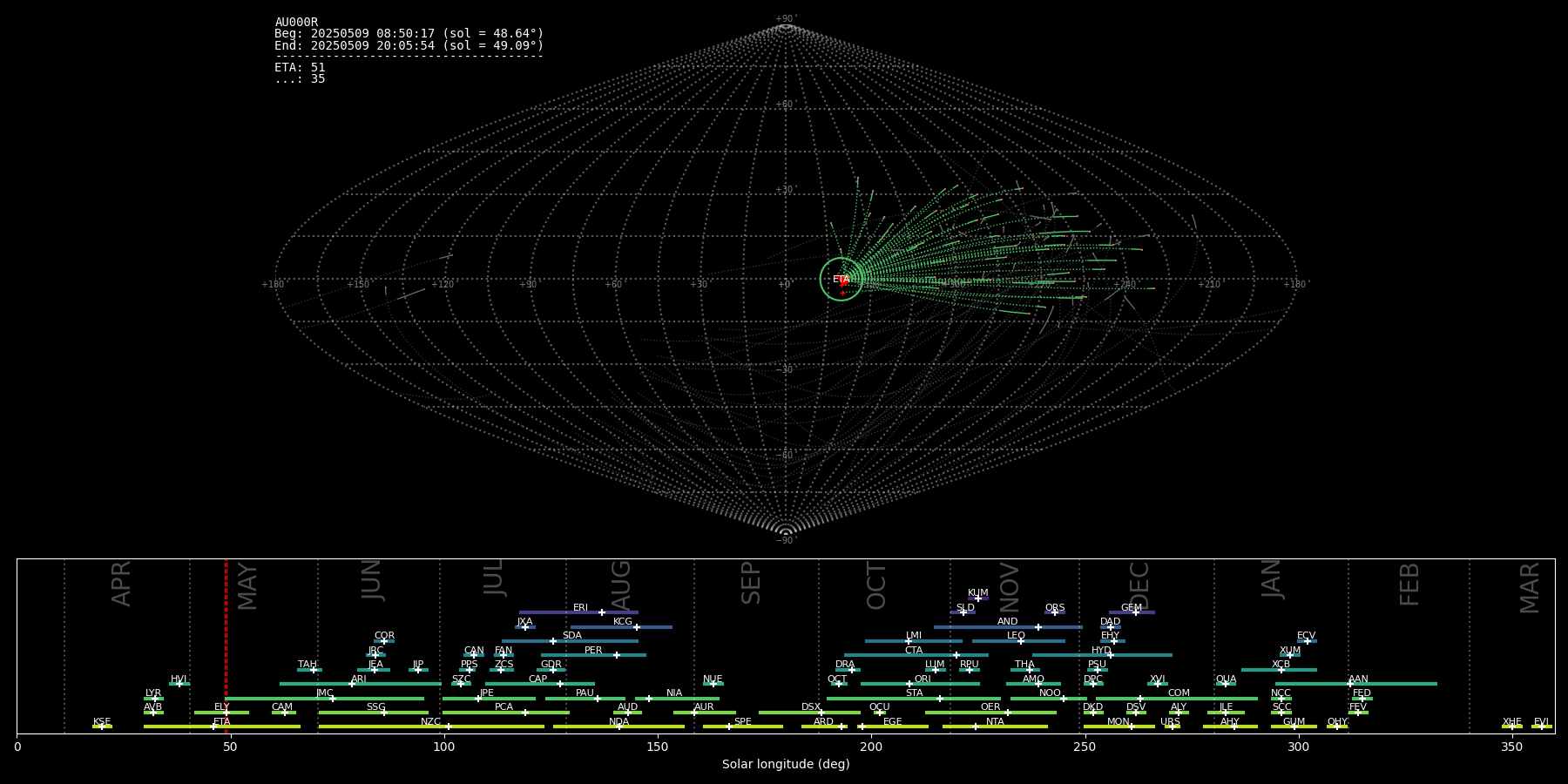Click the ORI shower label

tap(923, 679)
